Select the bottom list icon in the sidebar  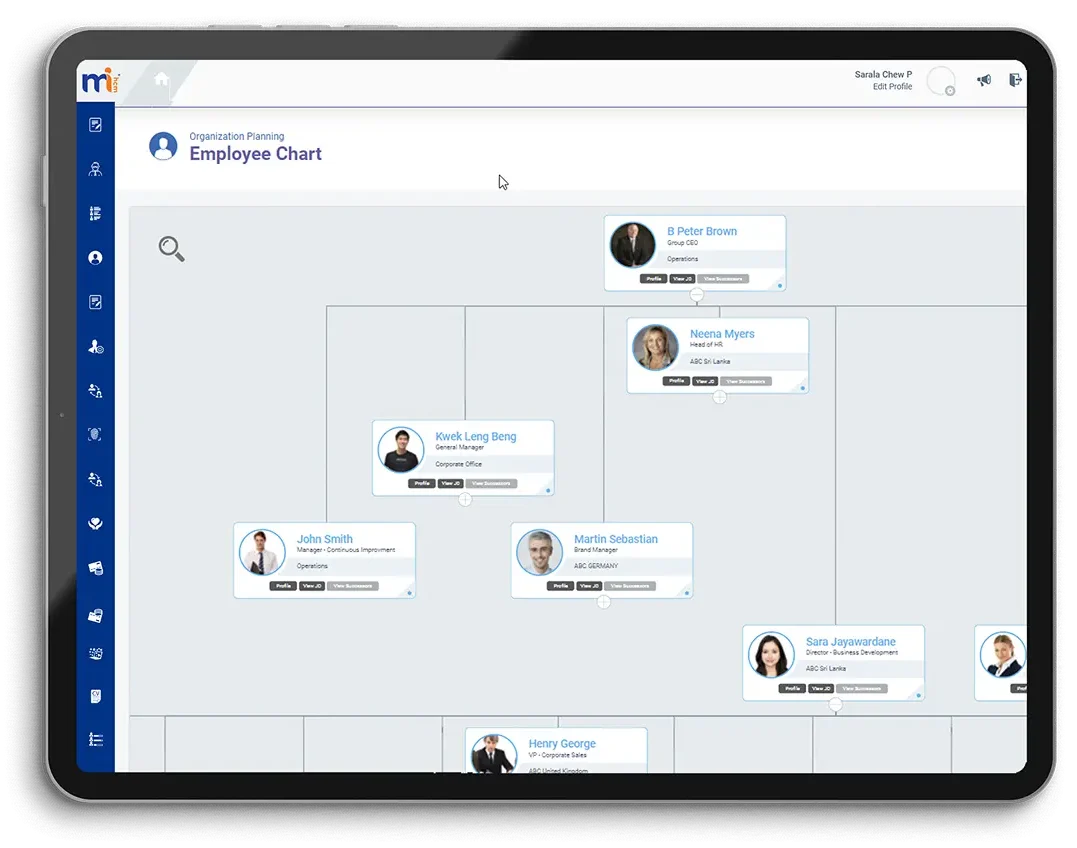95,738
